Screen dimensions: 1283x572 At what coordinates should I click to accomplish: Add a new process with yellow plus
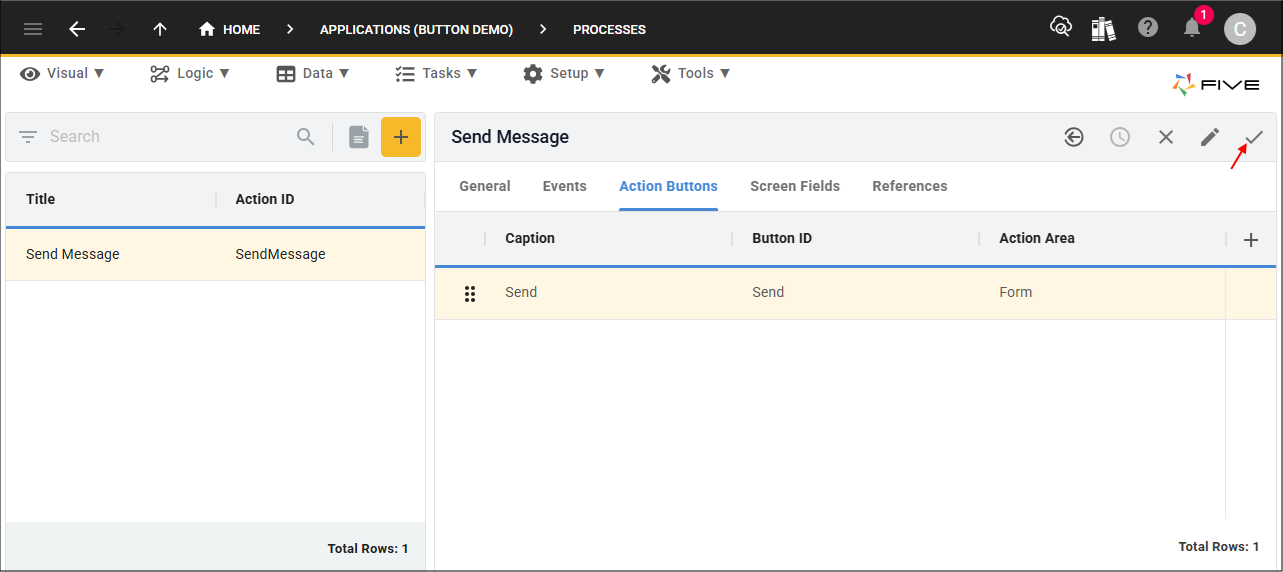(401, 137)
